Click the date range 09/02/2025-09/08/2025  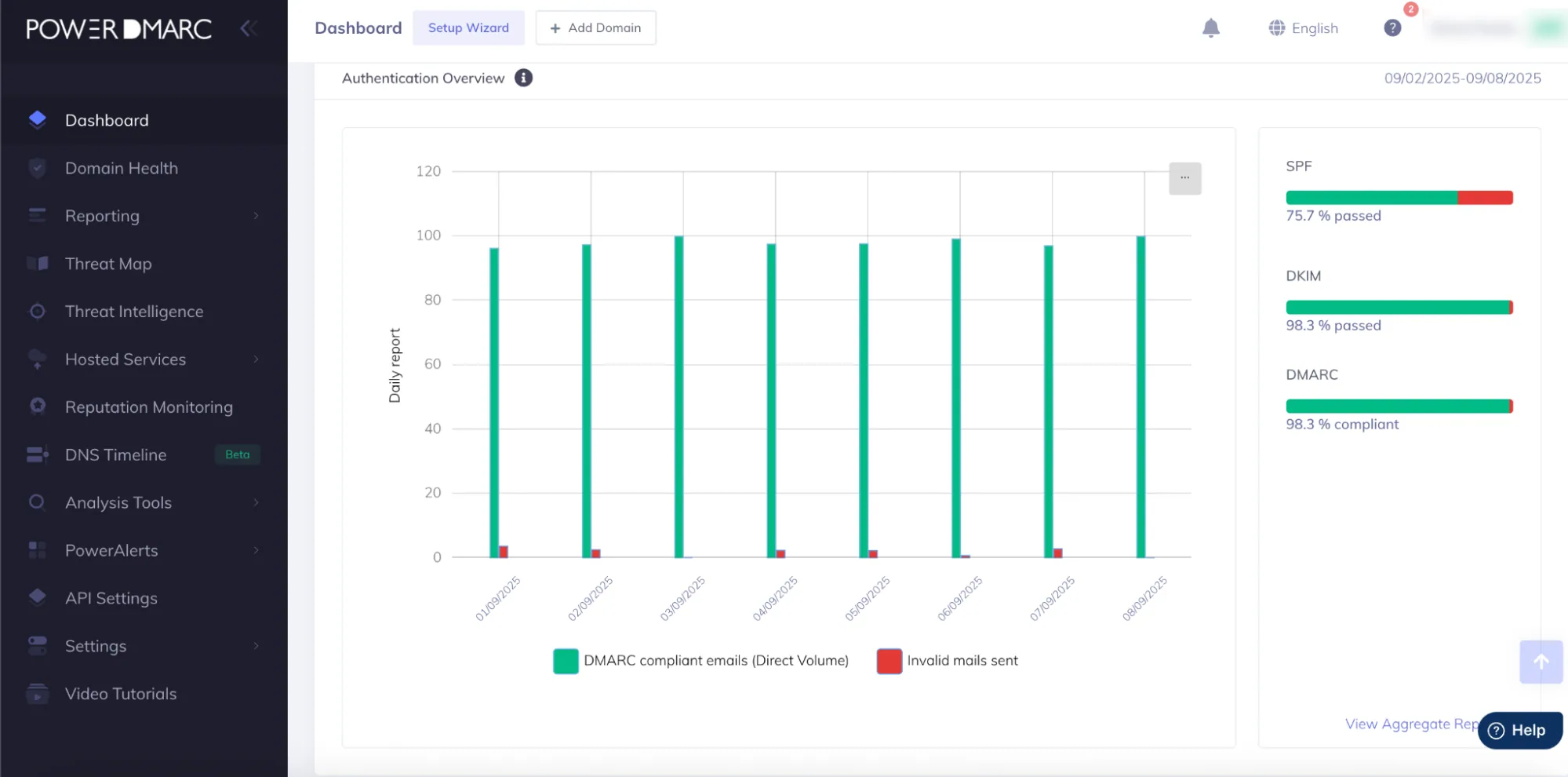click(x=1462, y=78)
